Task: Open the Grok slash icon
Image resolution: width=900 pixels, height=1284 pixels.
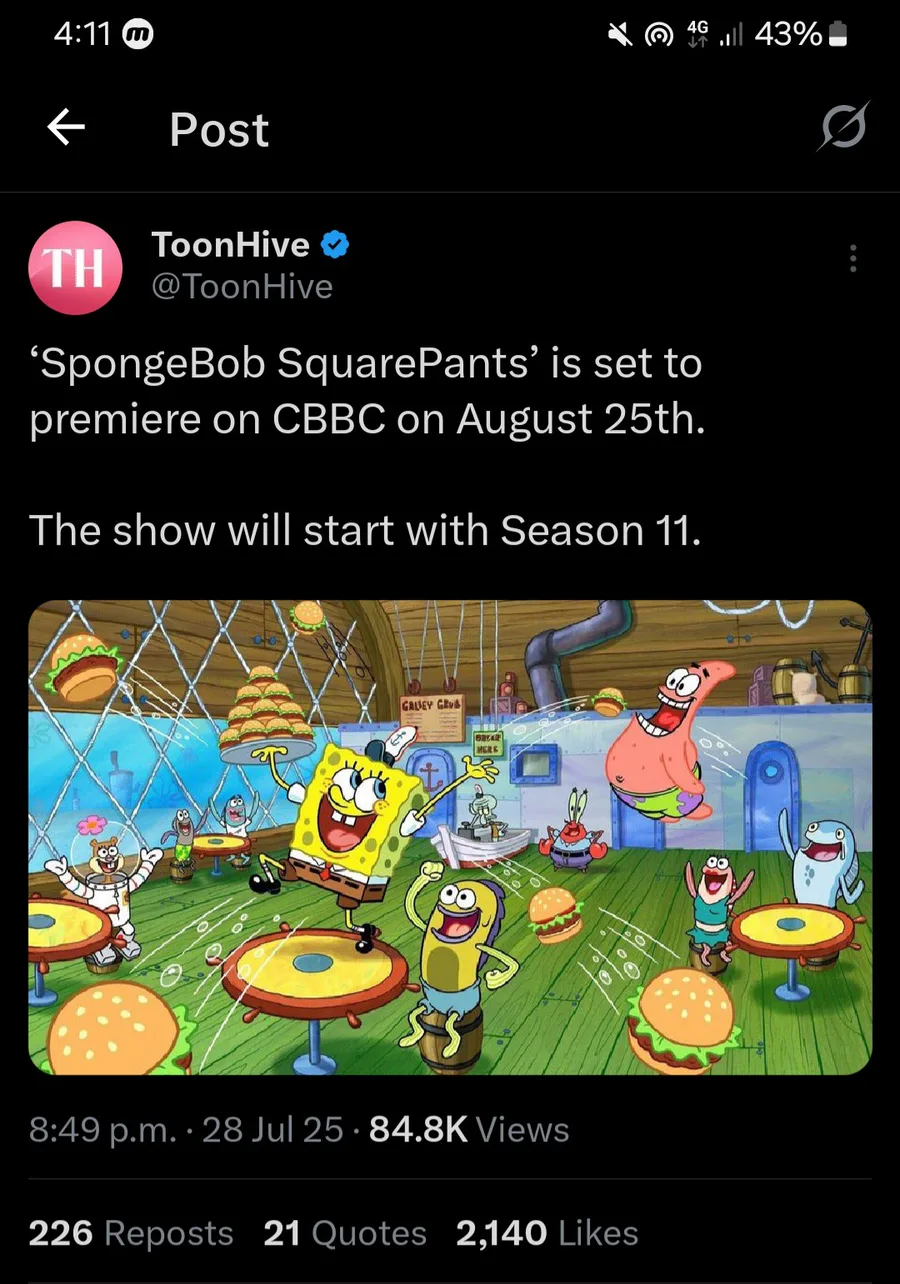Action: [843, 127]
